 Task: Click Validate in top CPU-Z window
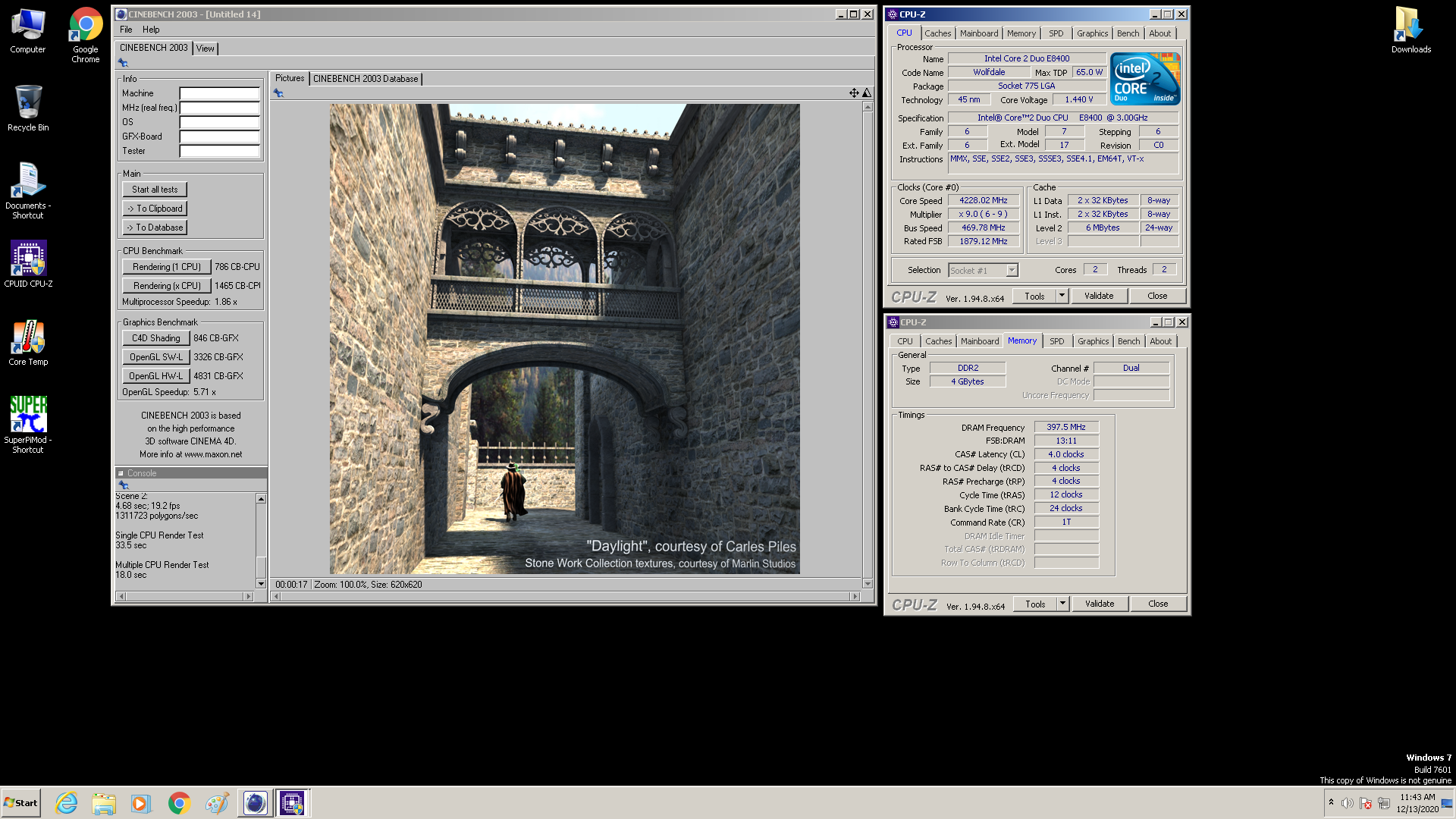click(1099, 296)
